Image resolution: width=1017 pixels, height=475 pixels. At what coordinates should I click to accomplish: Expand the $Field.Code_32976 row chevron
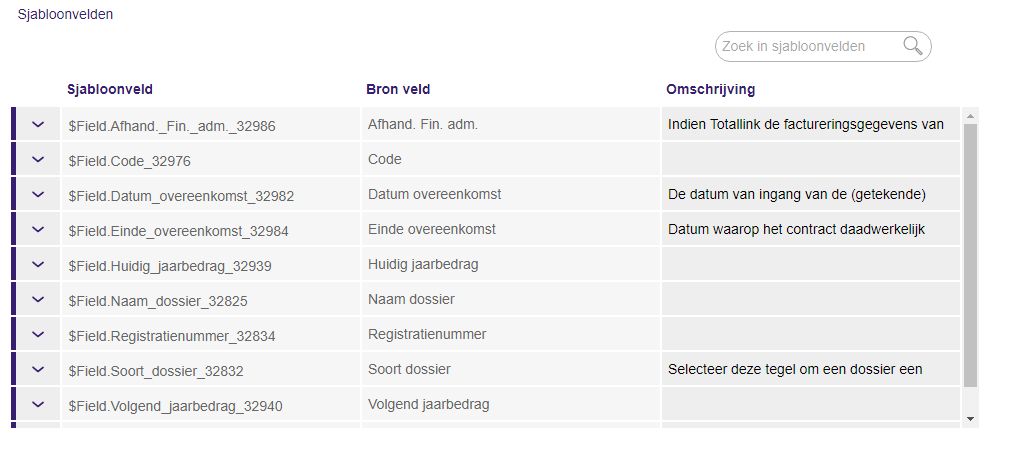tap(38, 159)
